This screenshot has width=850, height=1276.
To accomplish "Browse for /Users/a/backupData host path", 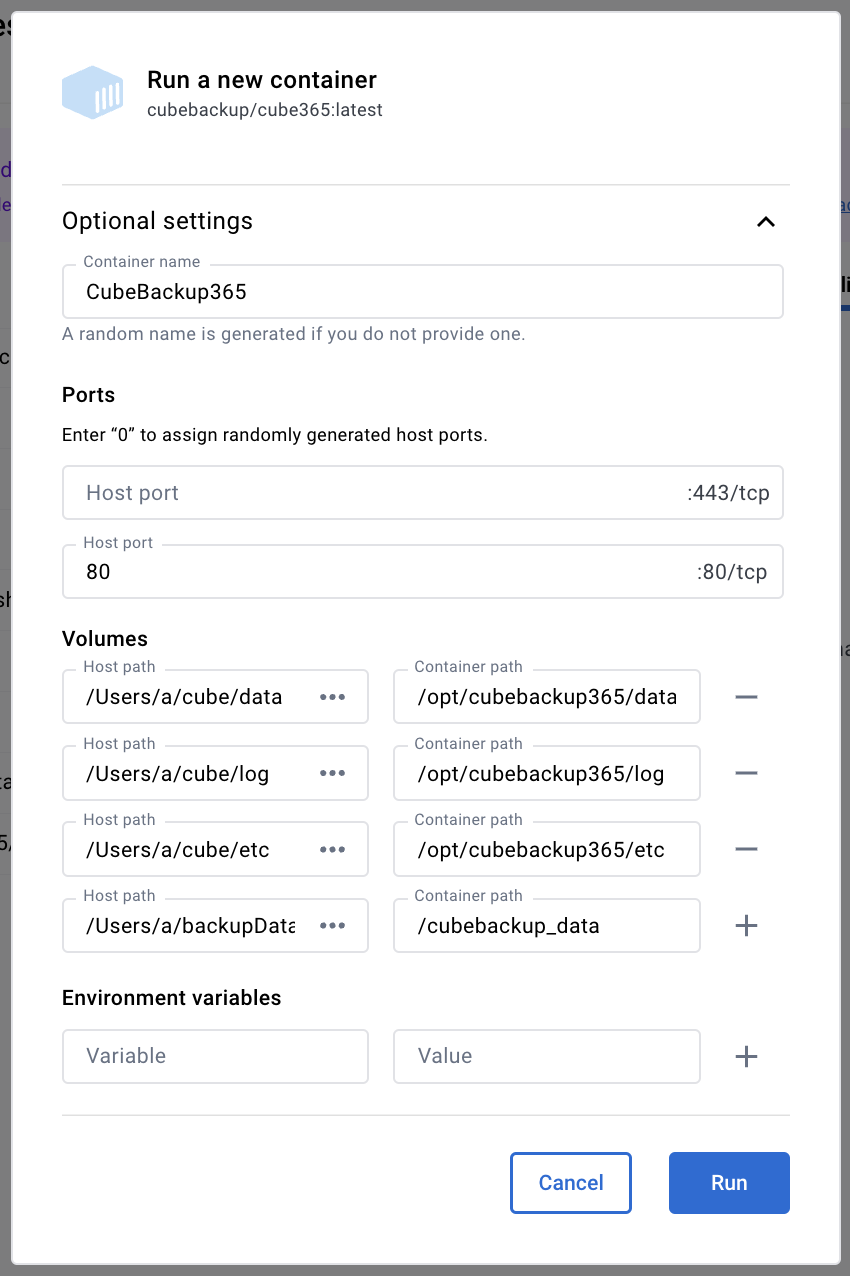I will click(333, 925).
